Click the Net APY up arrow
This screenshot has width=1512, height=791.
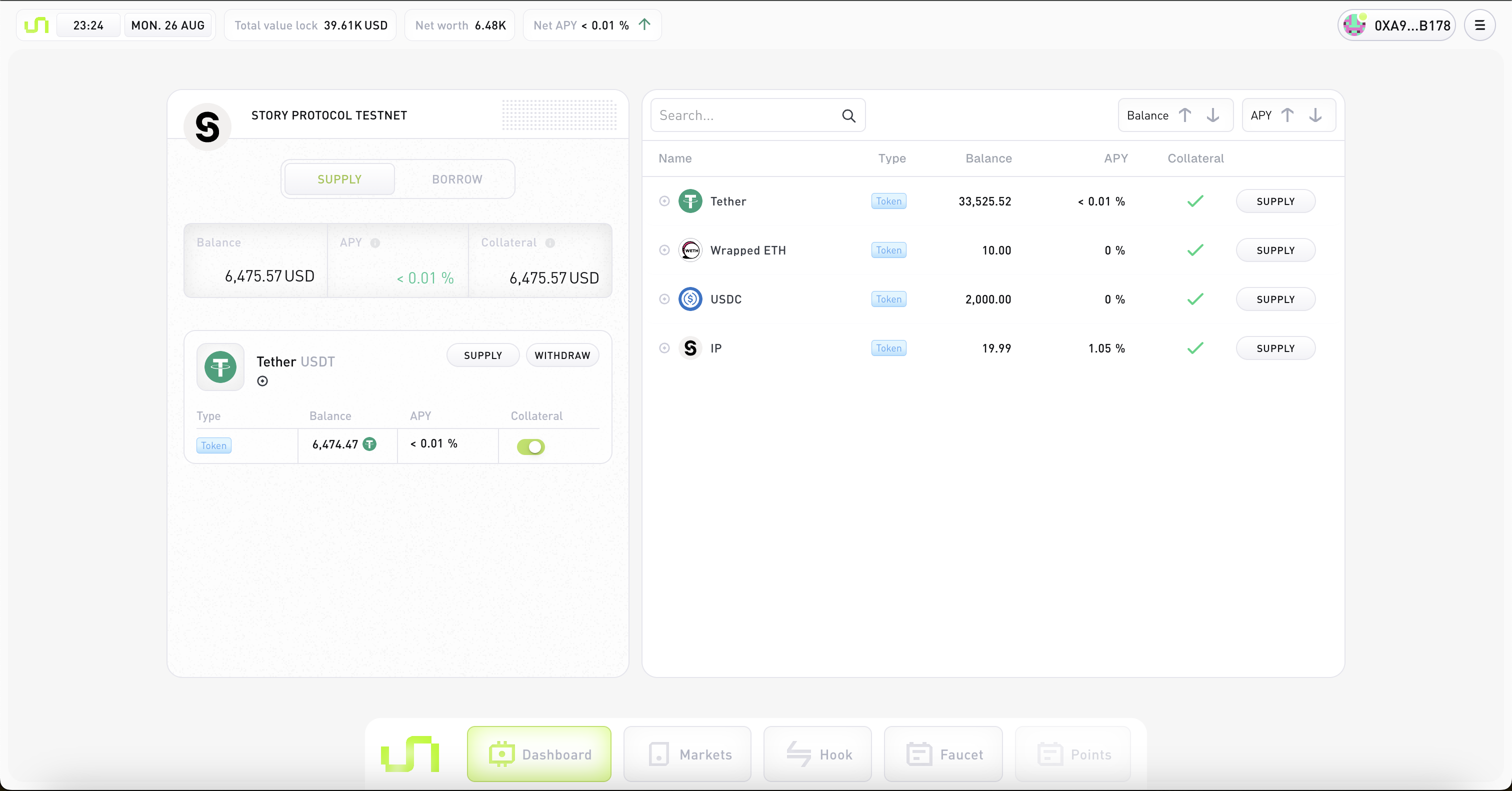pyautogui.click(x=644, y=24)
